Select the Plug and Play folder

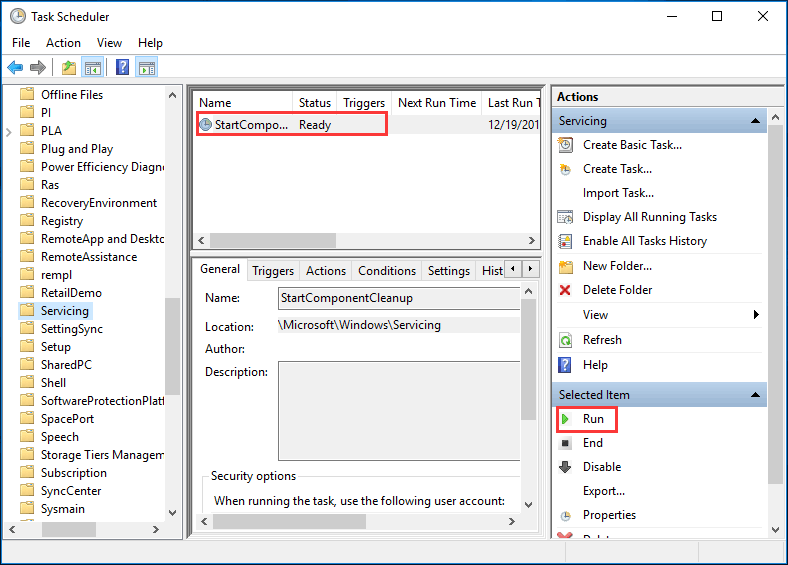tap(77, 149)
